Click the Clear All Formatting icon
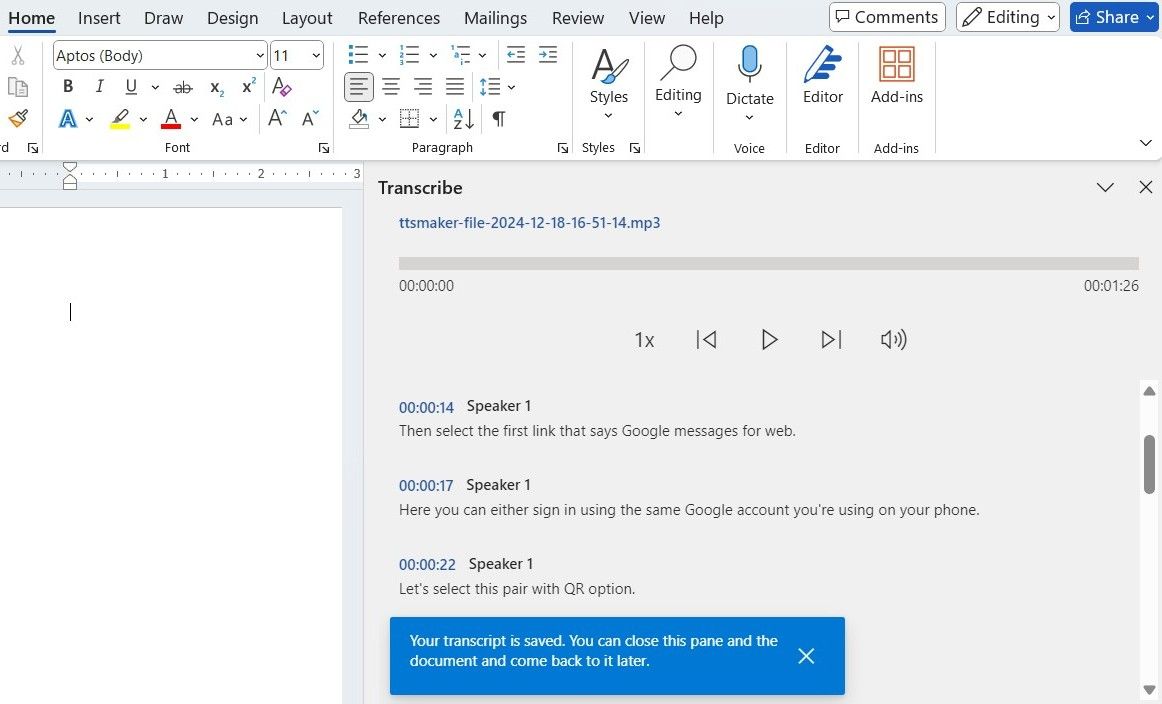The width and height of the screenshot is (1162, 704). pos(282,87)
